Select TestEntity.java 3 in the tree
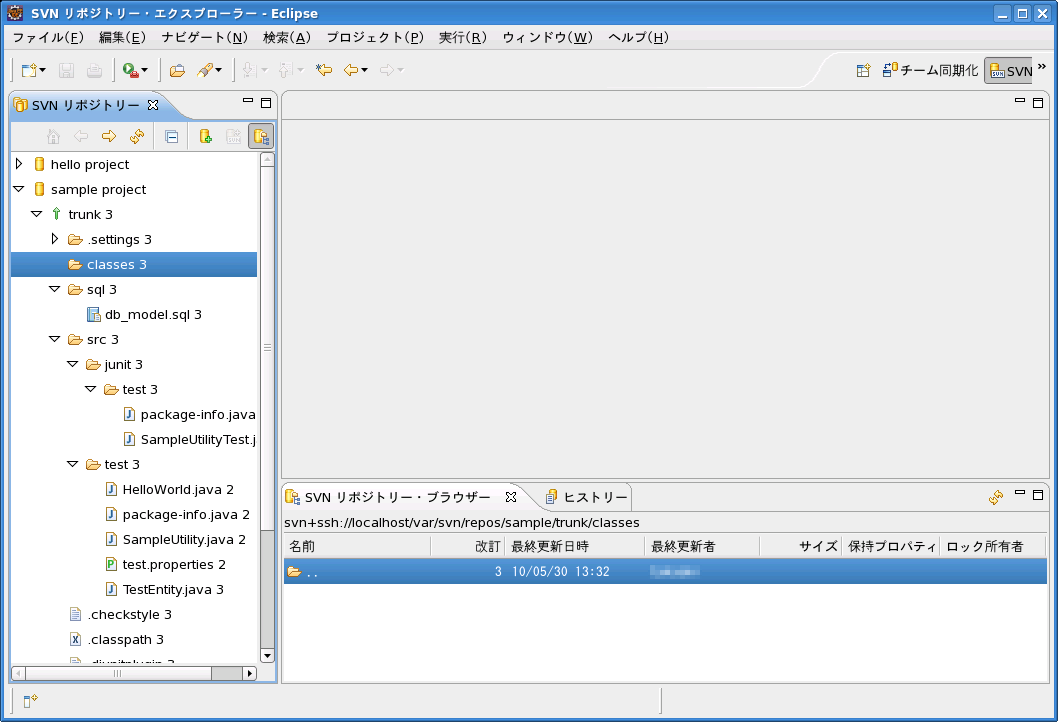Image resolution: width=1058 pixels, height=722 pixels. coord(165,589)
